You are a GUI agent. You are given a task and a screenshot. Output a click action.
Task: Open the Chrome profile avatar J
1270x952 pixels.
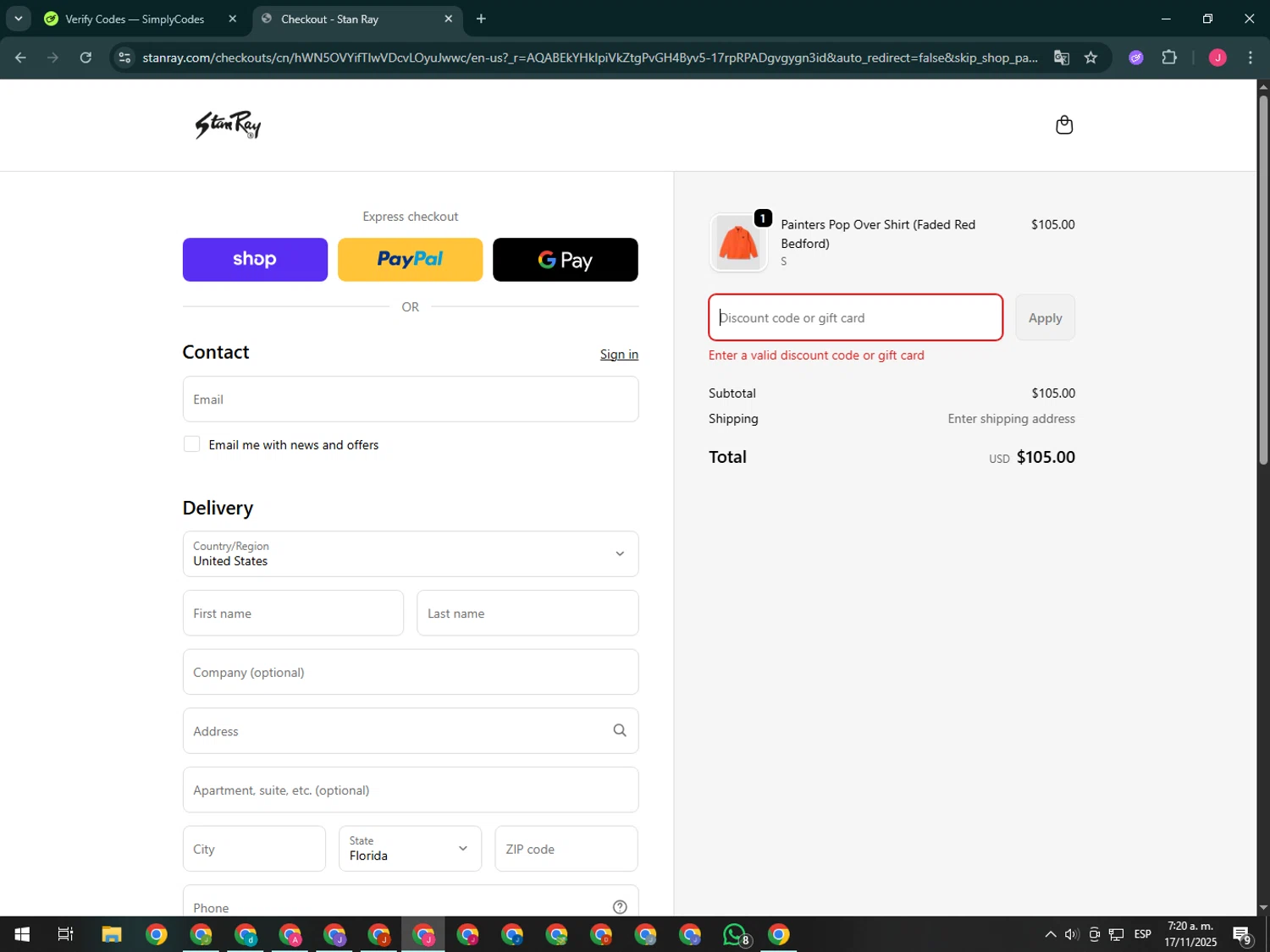click(x=1218, y=58)
